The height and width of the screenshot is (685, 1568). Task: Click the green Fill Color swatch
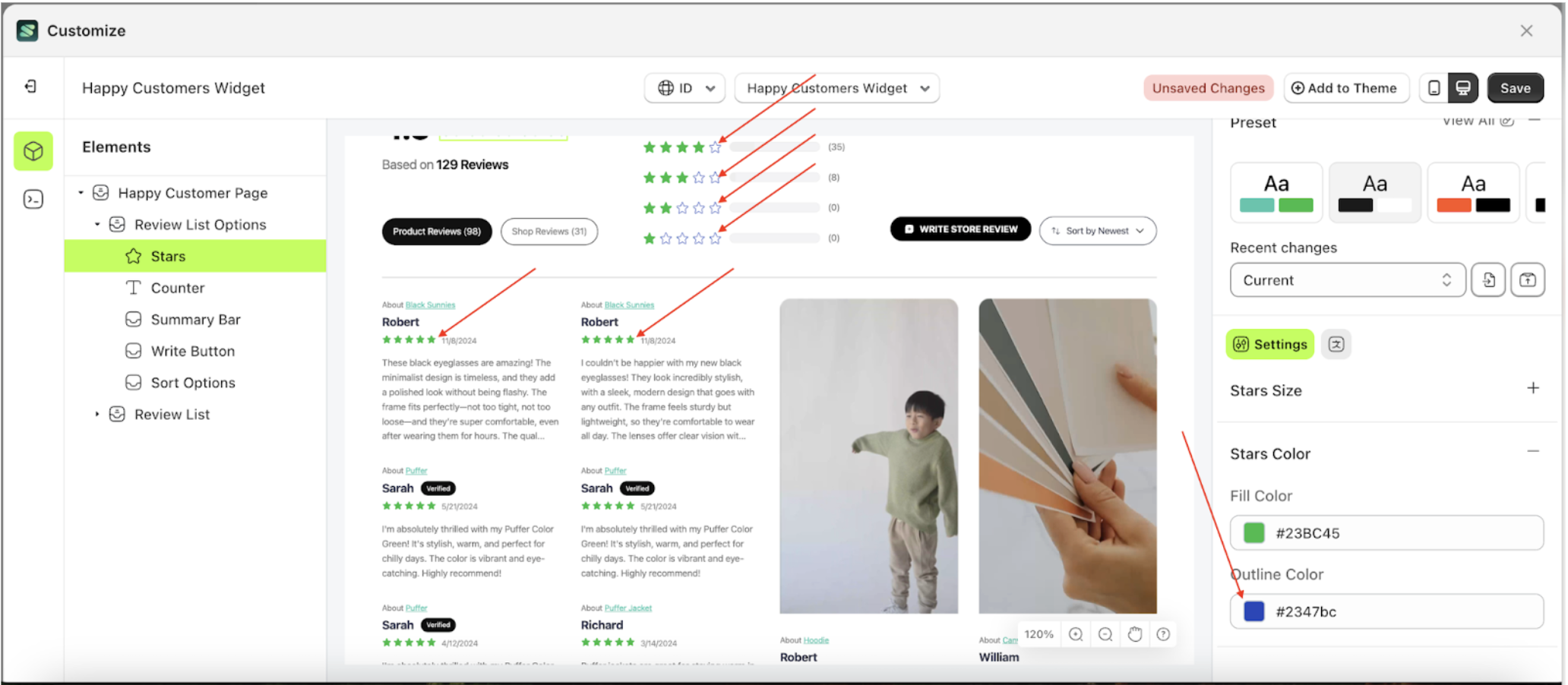pyautogui.click(x=1254, y=533)
